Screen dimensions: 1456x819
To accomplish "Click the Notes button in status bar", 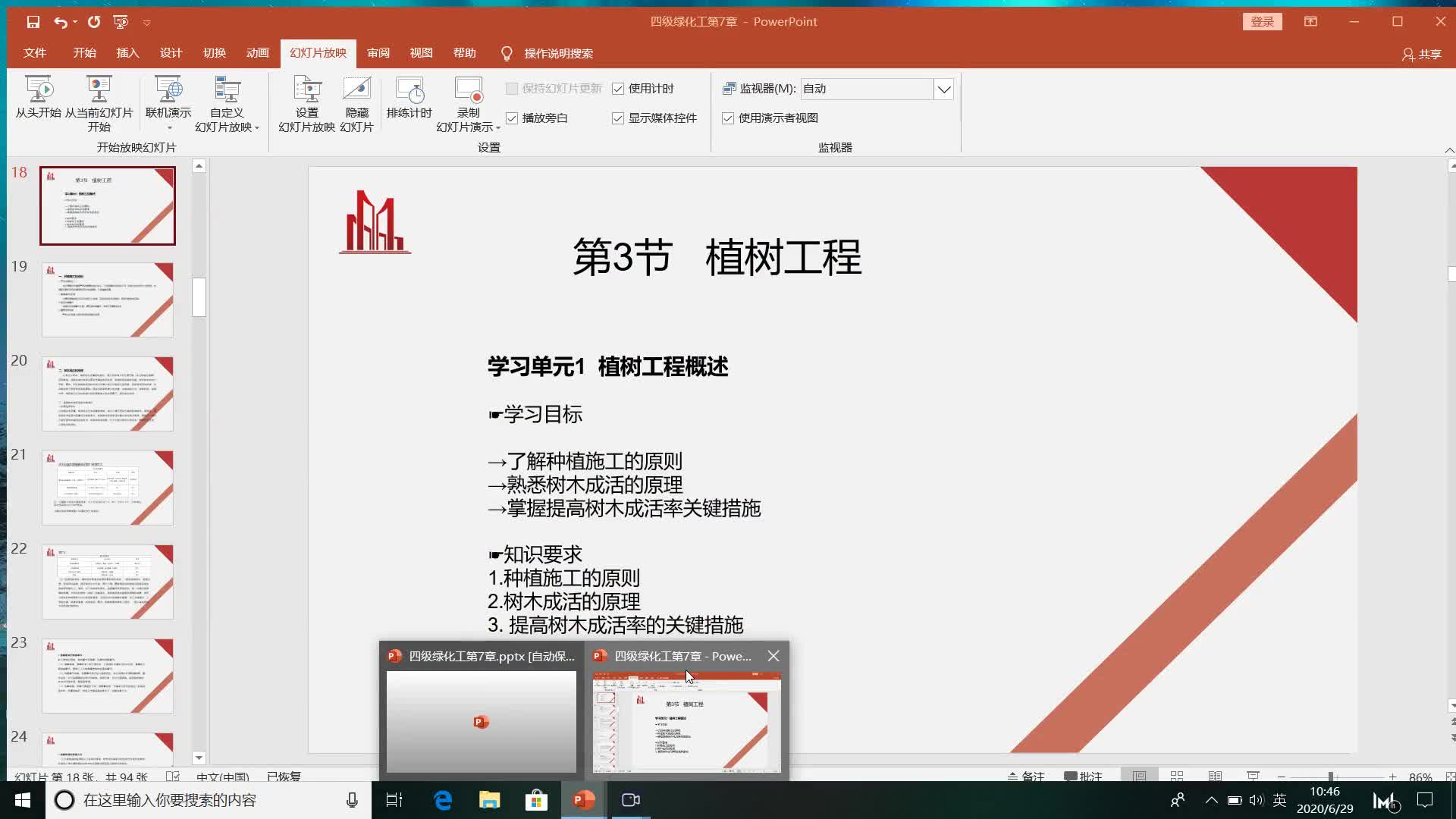I will click(1026, 777).
